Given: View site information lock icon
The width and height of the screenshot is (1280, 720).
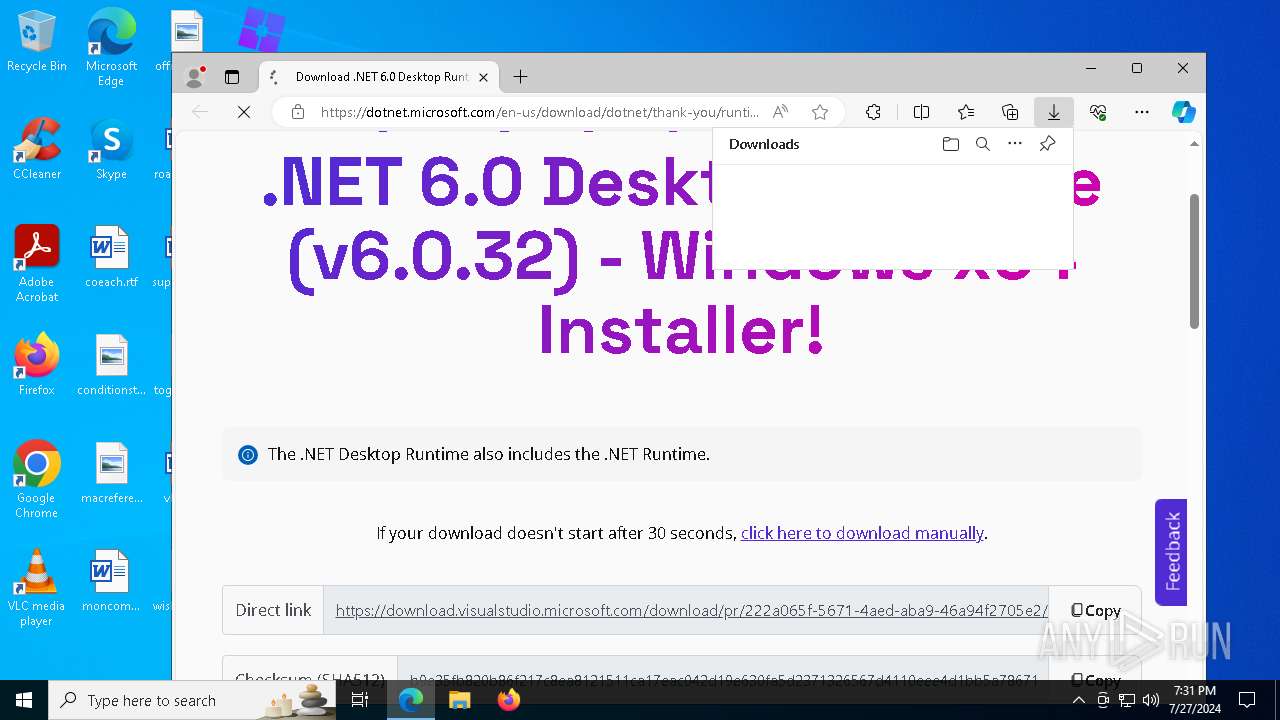Looking at the screenshot, I should (x=297, y=112).
